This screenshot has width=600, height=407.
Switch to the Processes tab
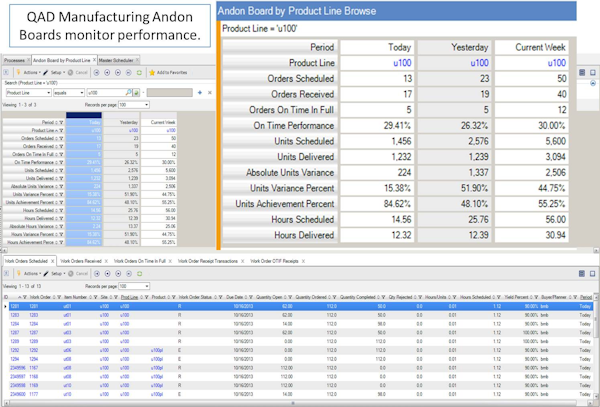click(x=15, y=60)
